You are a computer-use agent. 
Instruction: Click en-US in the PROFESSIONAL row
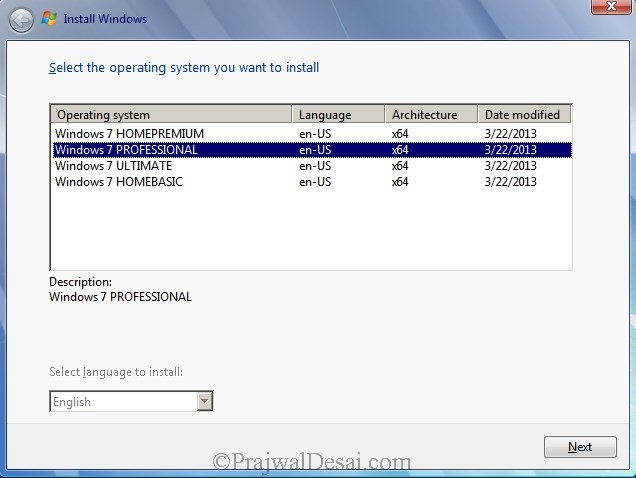[315, 150]
